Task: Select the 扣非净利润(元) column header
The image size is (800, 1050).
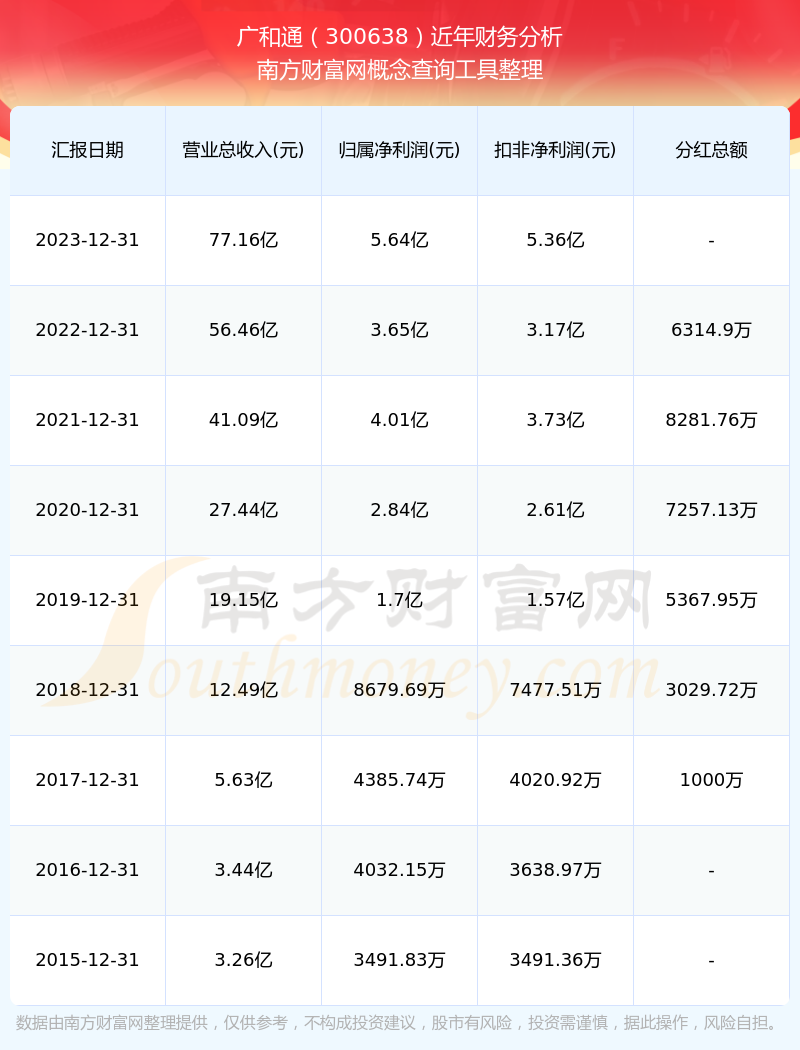Action: click(x=556, y=150)
